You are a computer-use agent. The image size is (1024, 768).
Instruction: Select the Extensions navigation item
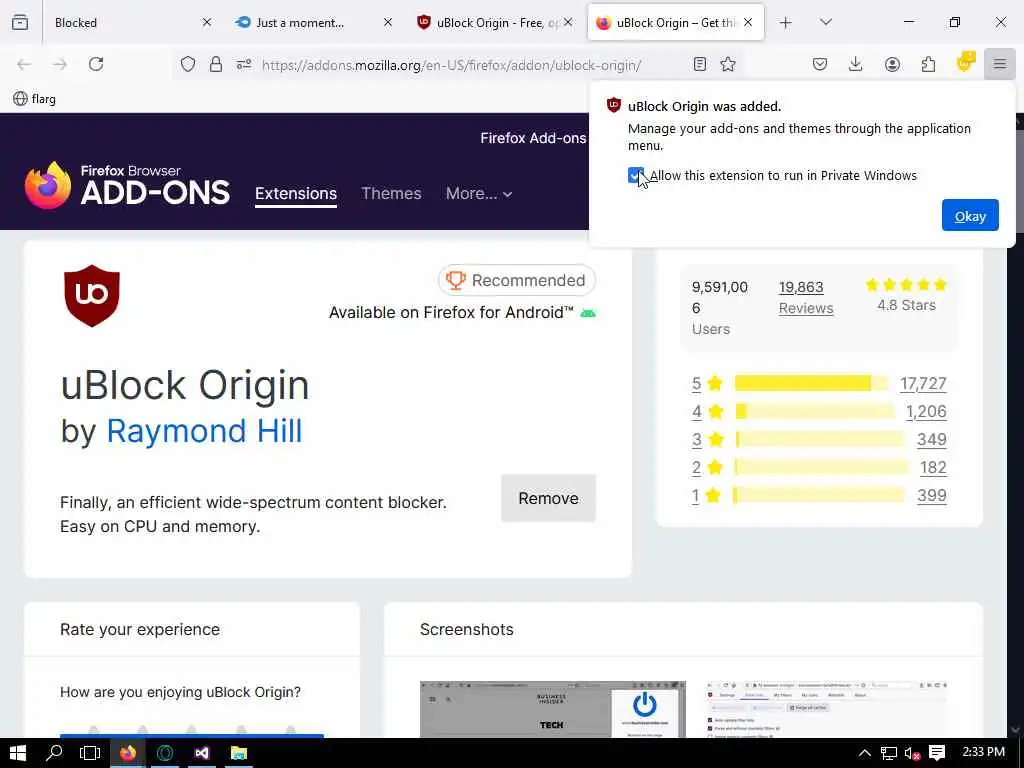pyautogui.click(x=296, y=193)
